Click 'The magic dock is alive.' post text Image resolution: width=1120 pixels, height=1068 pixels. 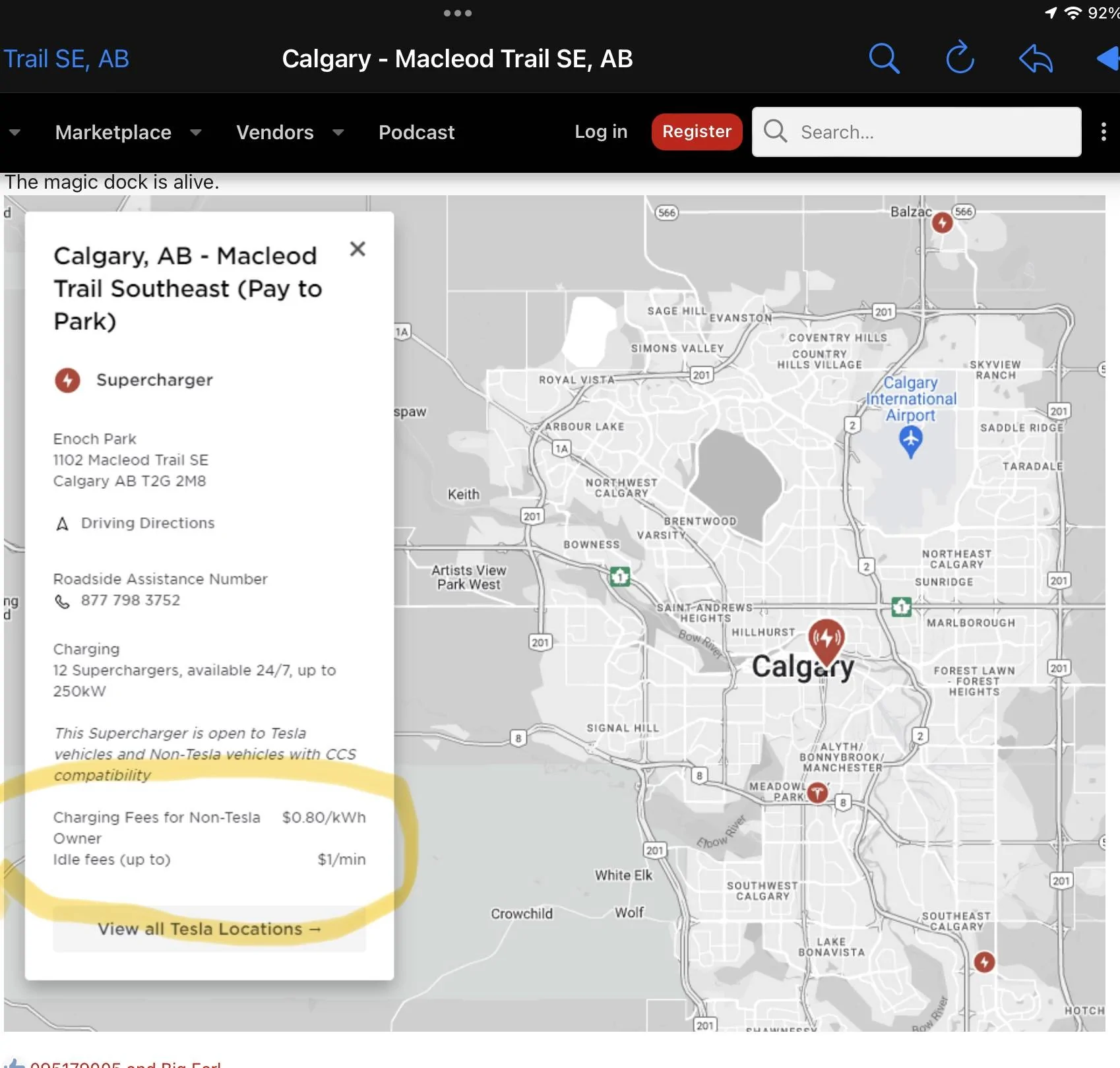pyautogui.click(x=111, y=182)
